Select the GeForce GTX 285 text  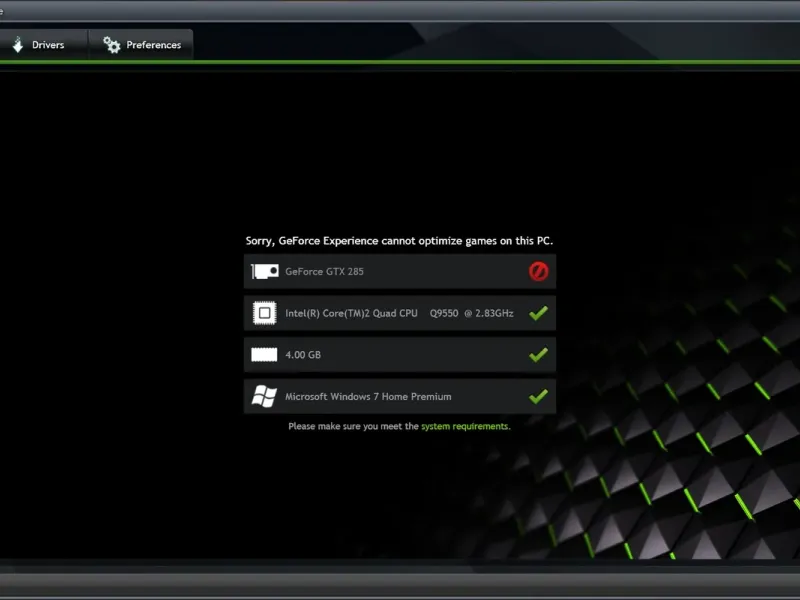[x=324, y=271]
